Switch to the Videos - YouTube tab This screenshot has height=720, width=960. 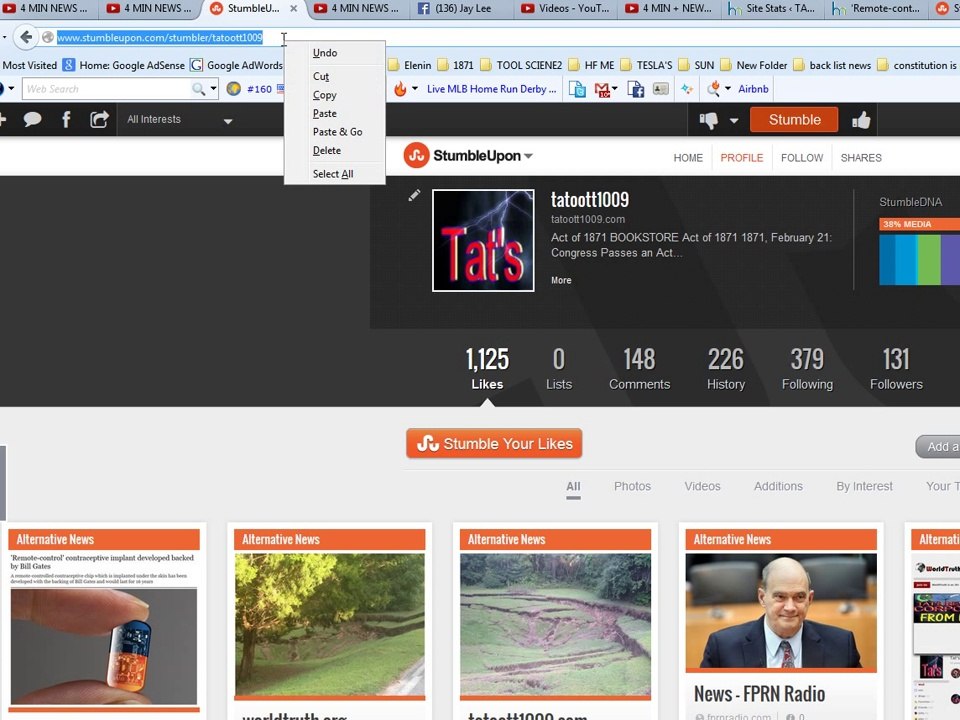[x=565, y=9]
